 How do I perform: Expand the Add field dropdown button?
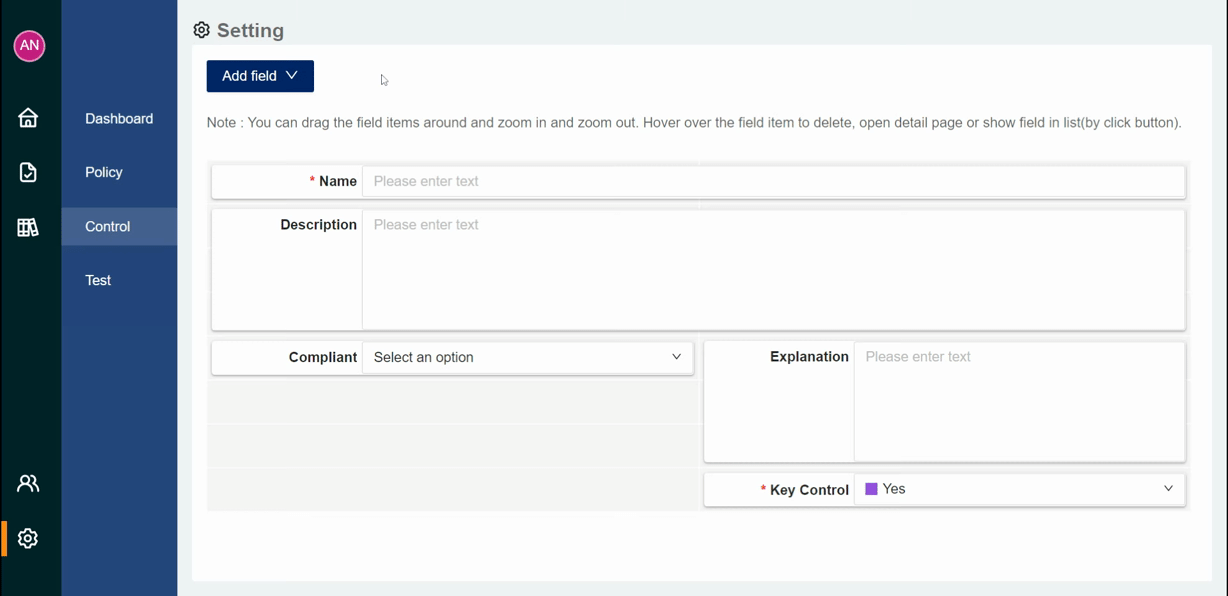260,76
